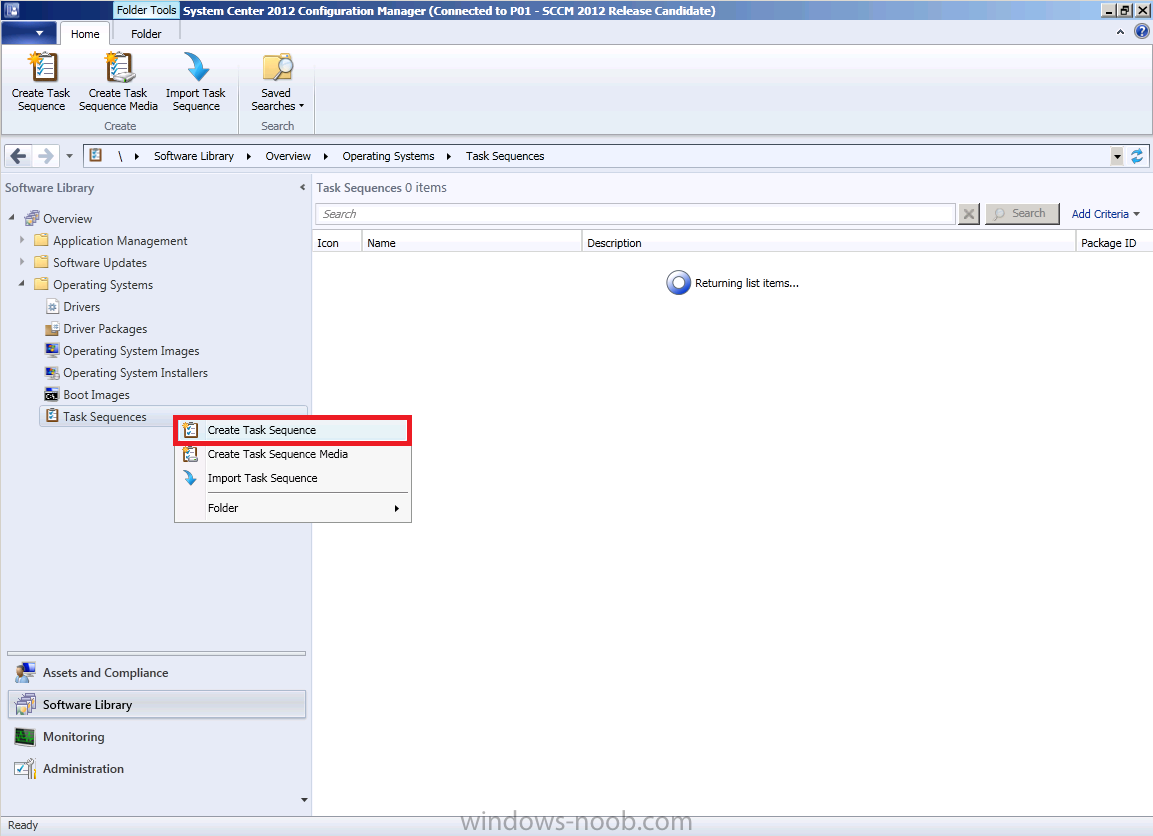This screenshot has width=1153, height=836.
Task: Expand the Software Updates folder
Action: tap(22, 262)
